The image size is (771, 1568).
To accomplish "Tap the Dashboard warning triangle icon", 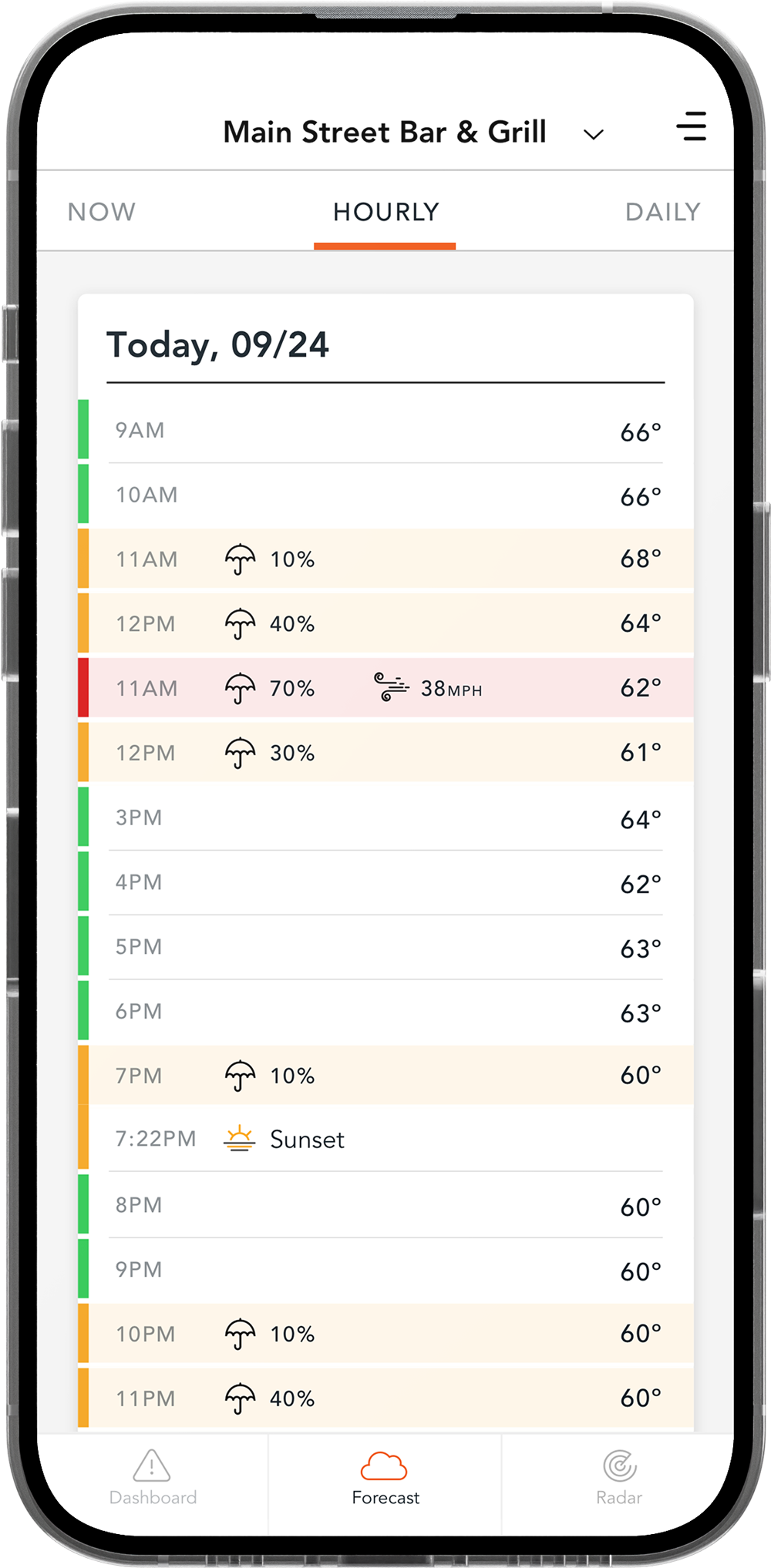I will (152, 1465).
